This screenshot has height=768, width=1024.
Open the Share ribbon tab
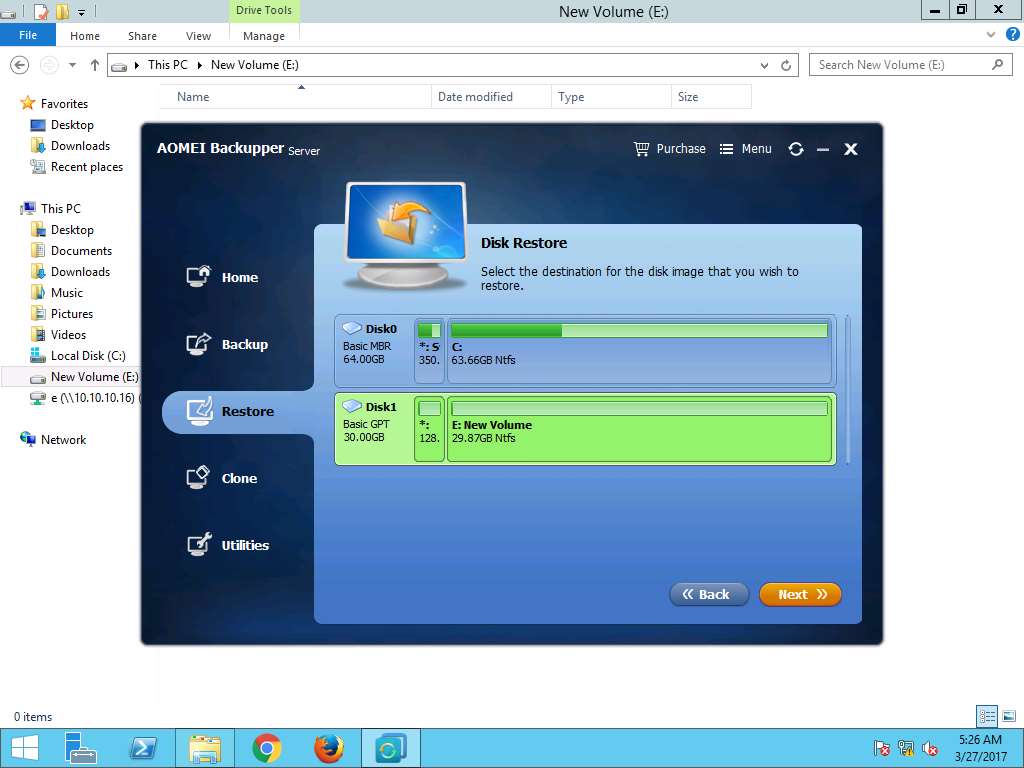[x=142, y=36]
